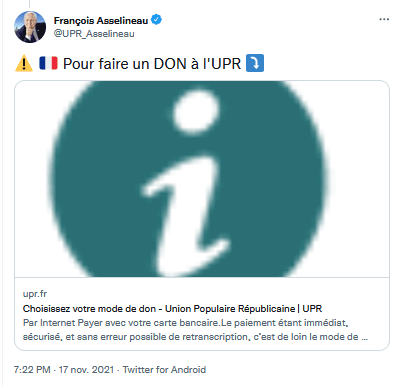Click the blue curved arrow emoji
400x386 pixels.
pos(255,63)
